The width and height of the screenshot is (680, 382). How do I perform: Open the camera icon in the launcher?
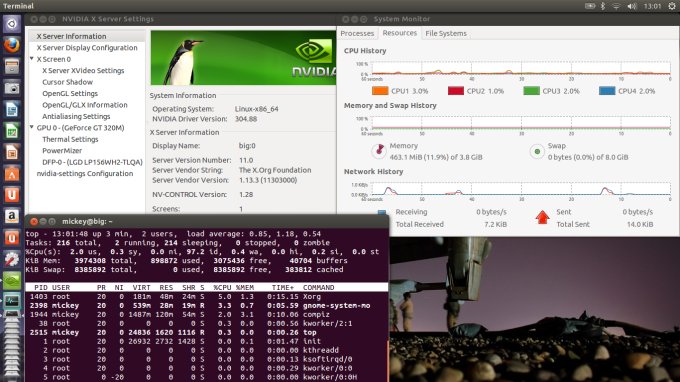(x=12, y=88)
